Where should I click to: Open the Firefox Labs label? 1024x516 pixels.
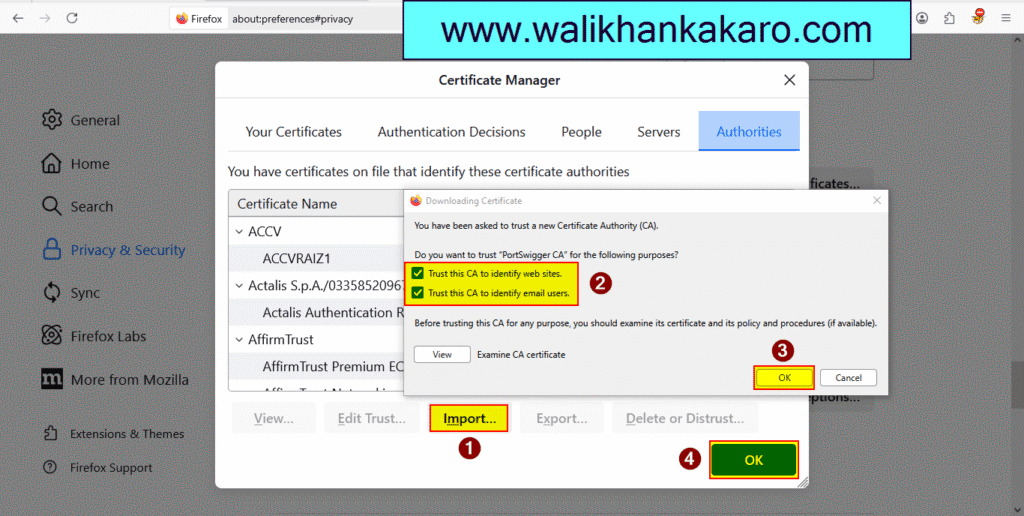[108, 336]
